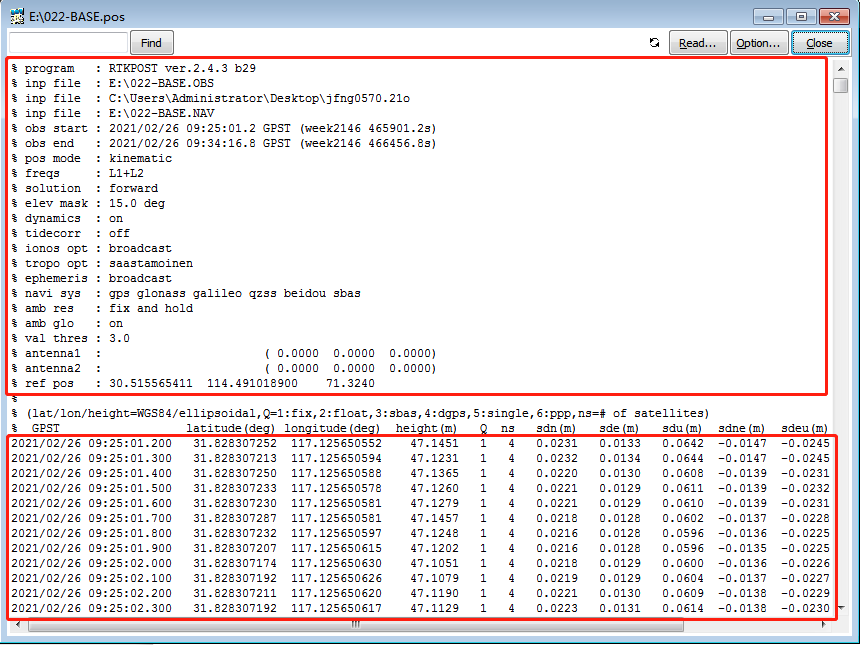Open the Option... settings
Screen dimensions: 860x645
coord(759,43)
